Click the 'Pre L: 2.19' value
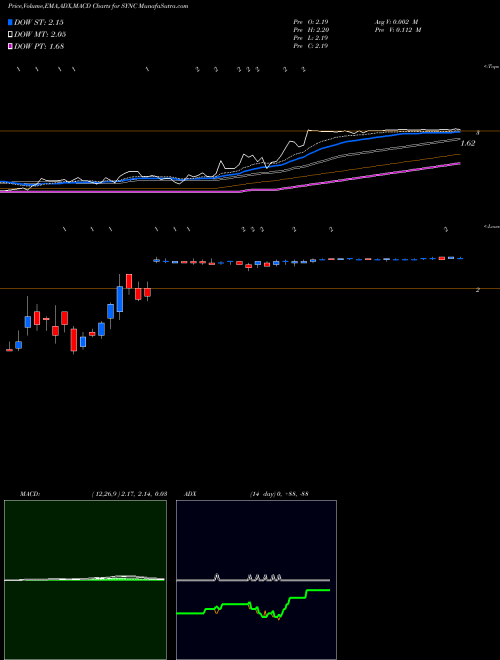Image resolution: width=500 pixels, height=660 pixels. pyautogui.click(x=311, y=38)
